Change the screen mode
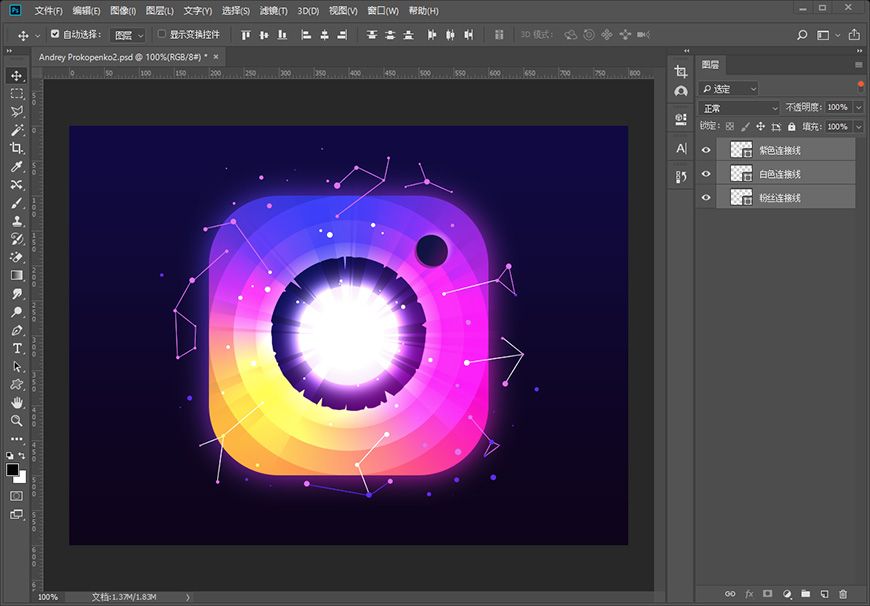 click(17, 514)
